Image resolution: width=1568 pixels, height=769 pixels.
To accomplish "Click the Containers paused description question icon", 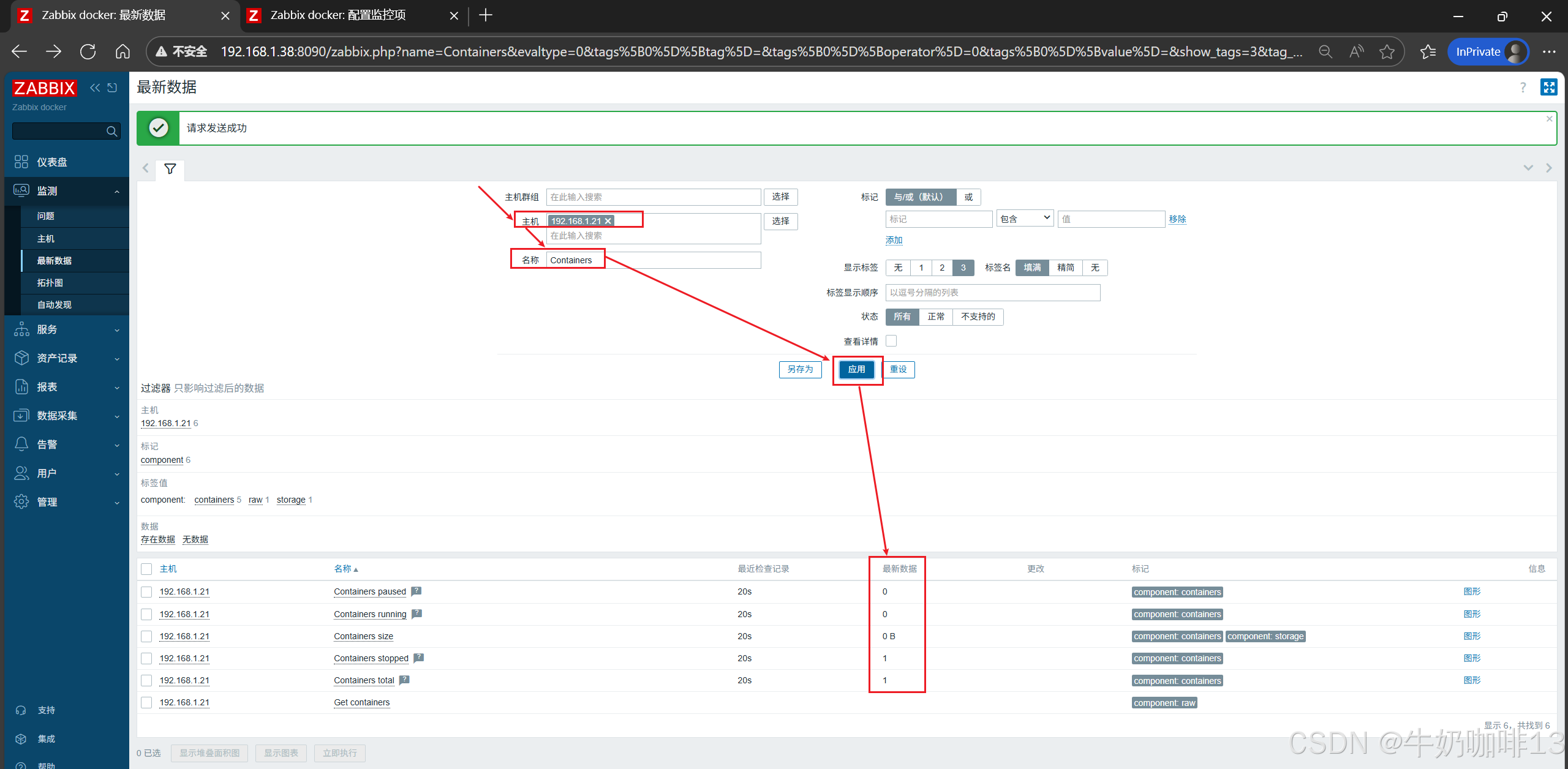I will pyautogui.click(x=417, y=591).
